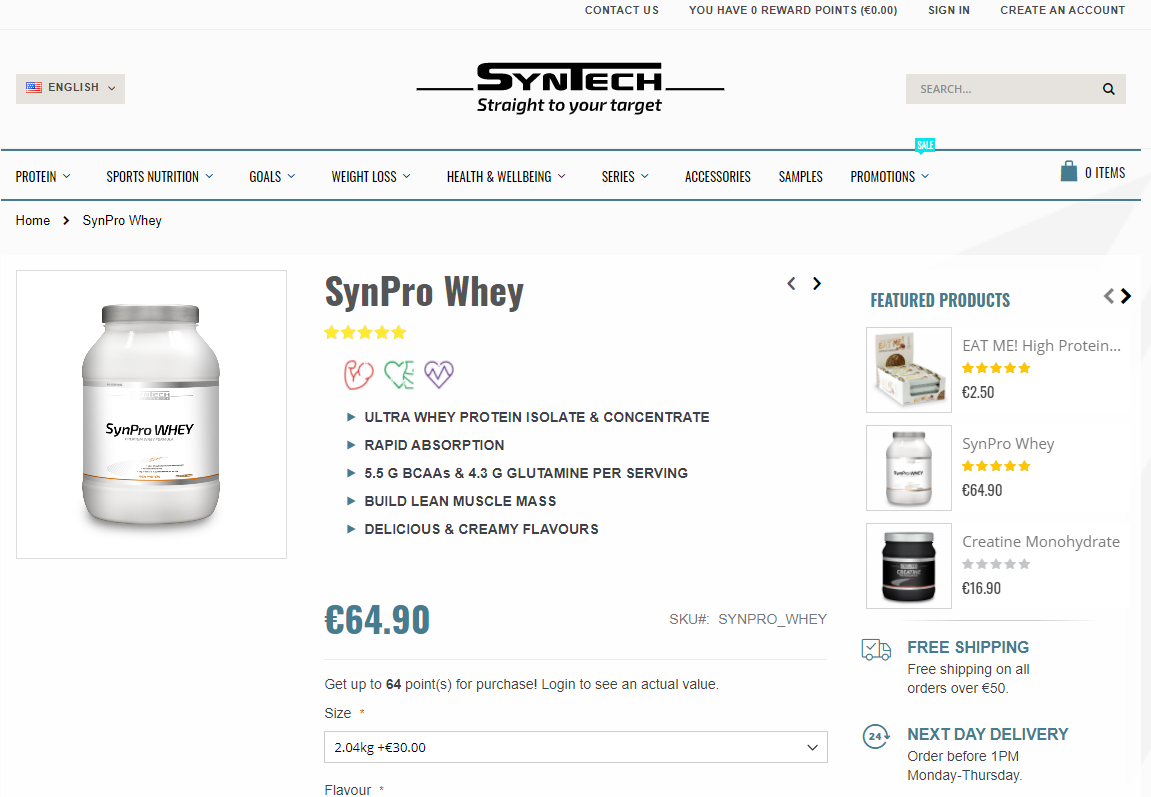
Task: Click the red muscle benefit icon
Action: pyautogui.click(x=359, y=374)
